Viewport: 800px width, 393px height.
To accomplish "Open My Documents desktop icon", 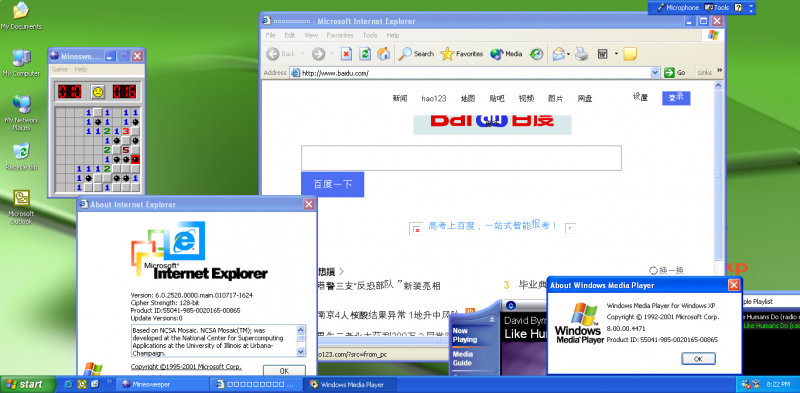I will tap(21, 15).
